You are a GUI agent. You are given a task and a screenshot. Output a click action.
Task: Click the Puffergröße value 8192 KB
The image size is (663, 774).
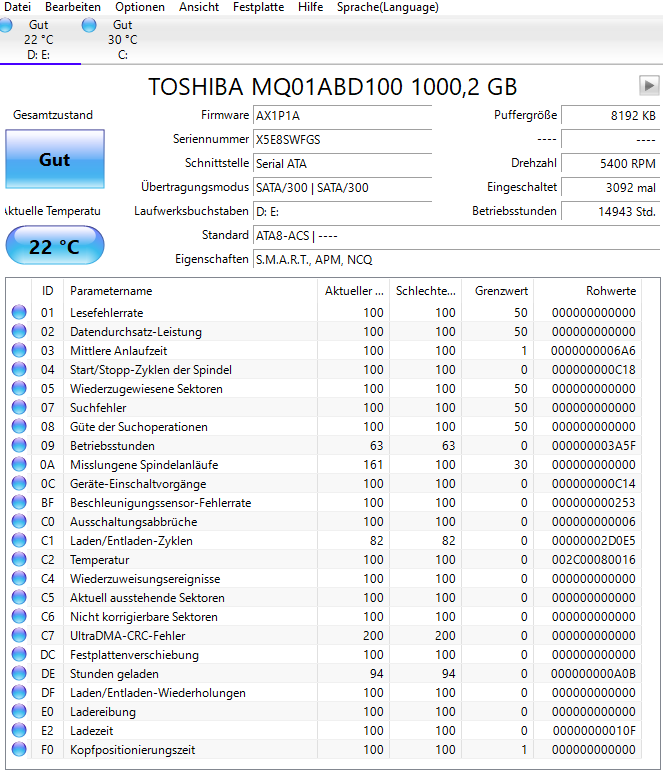point(610,116)
